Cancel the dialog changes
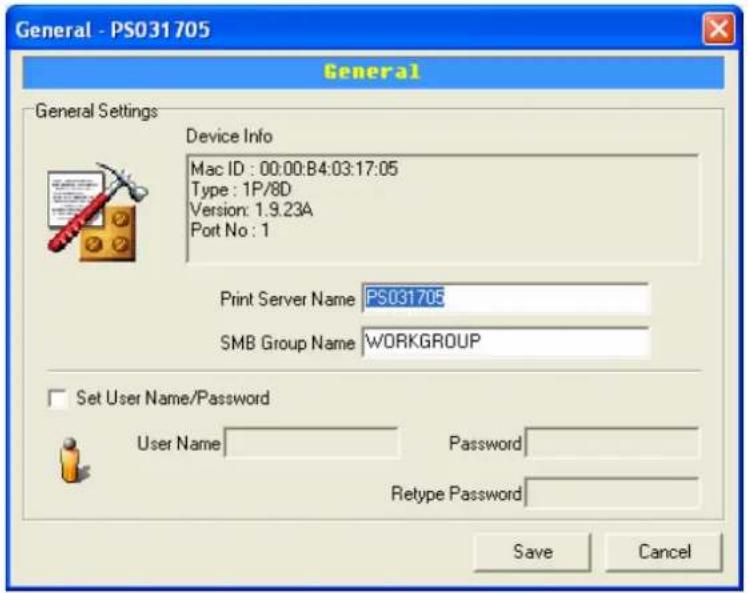The width and height of the screenshot is (748, 593). (x=664, y=552)
